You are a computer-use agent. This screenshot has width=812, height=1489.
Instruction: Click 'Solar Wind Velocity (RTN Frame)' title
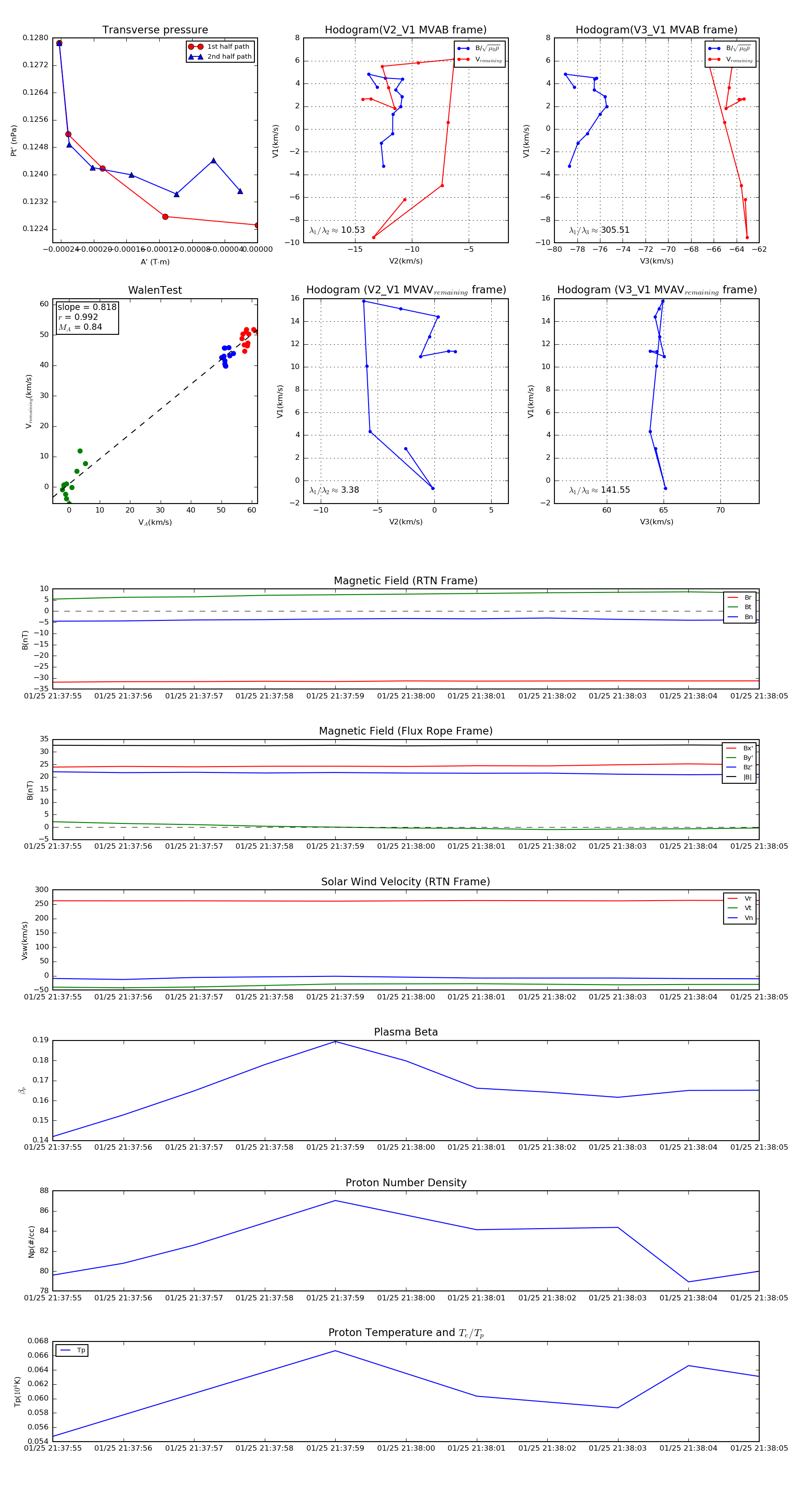406,882
